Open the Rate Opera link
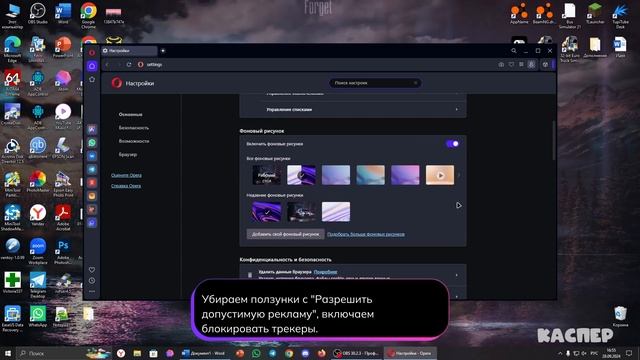 pos(127,176)
